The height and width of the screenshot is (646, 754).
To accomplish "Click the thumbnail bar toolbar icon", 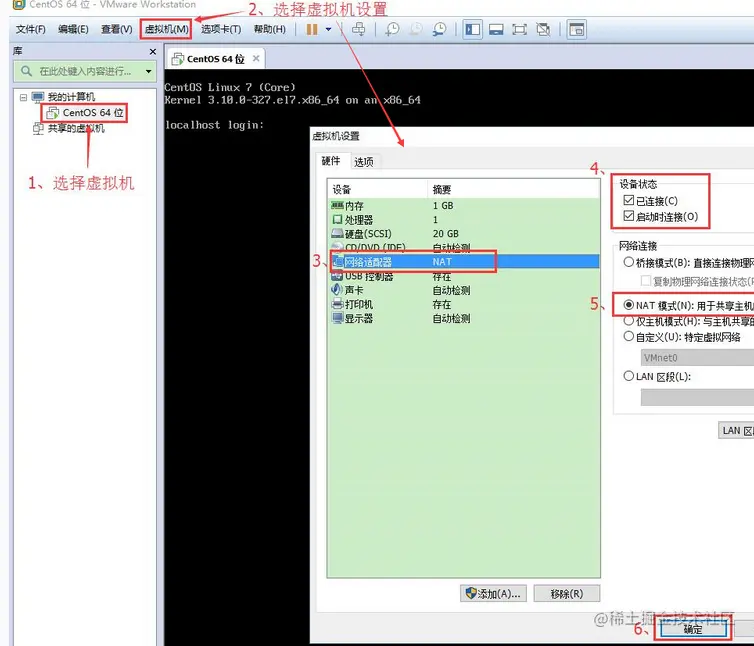I will pos(496,29).
